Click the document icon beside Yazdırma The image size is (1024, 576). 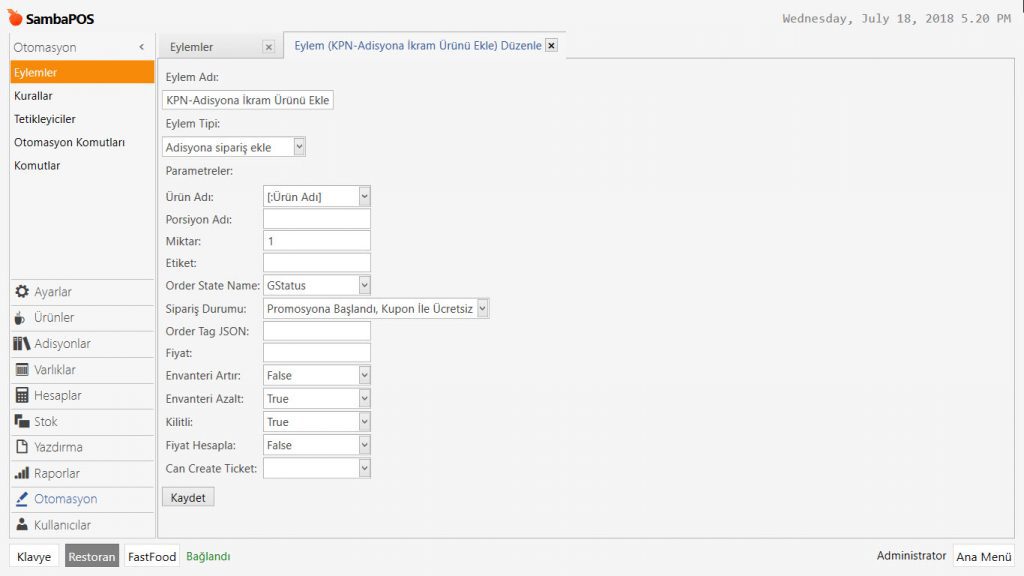22,448
